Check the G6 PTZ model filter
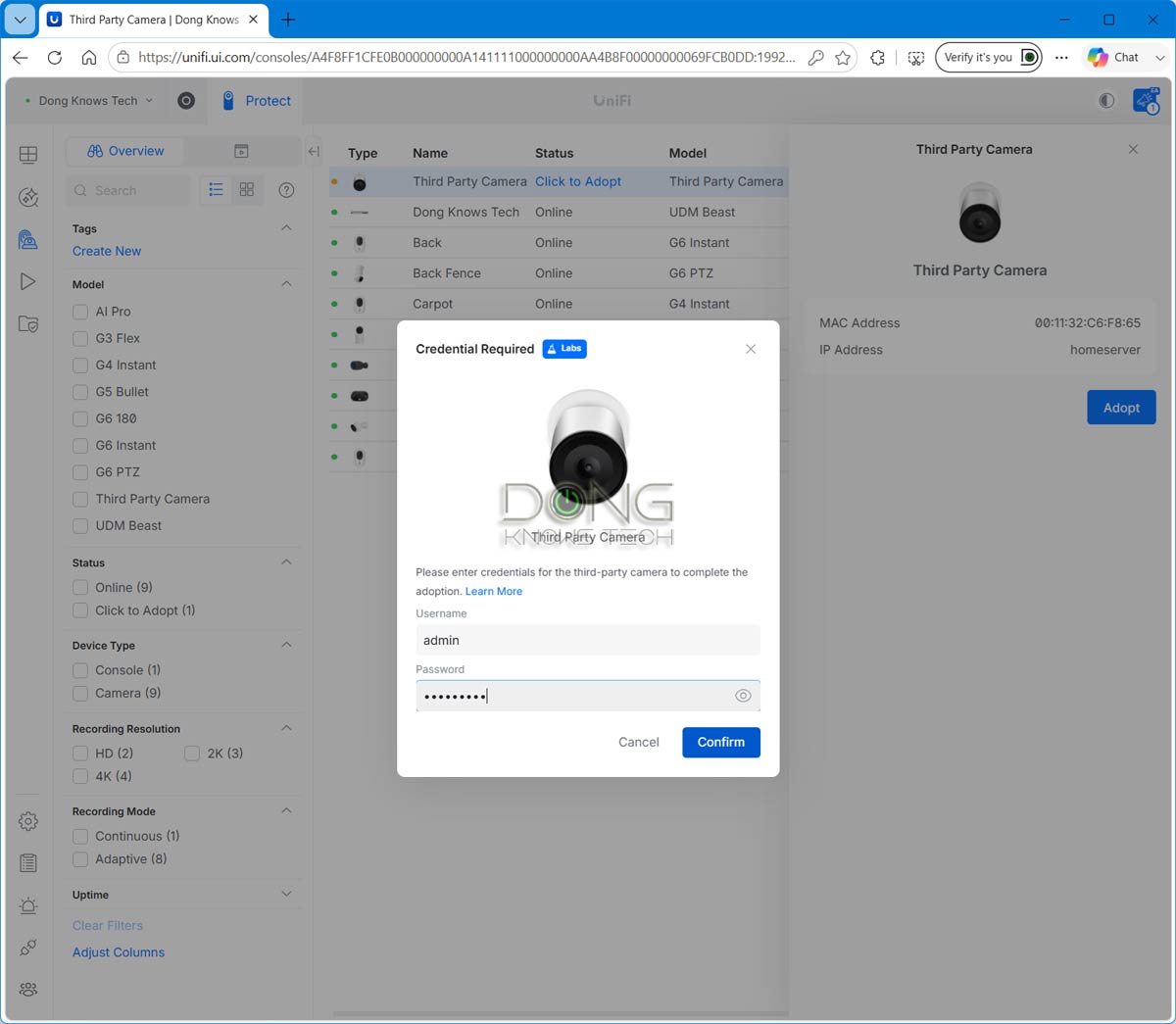Screen dimensions: 1176x1024 click(80, 472)
